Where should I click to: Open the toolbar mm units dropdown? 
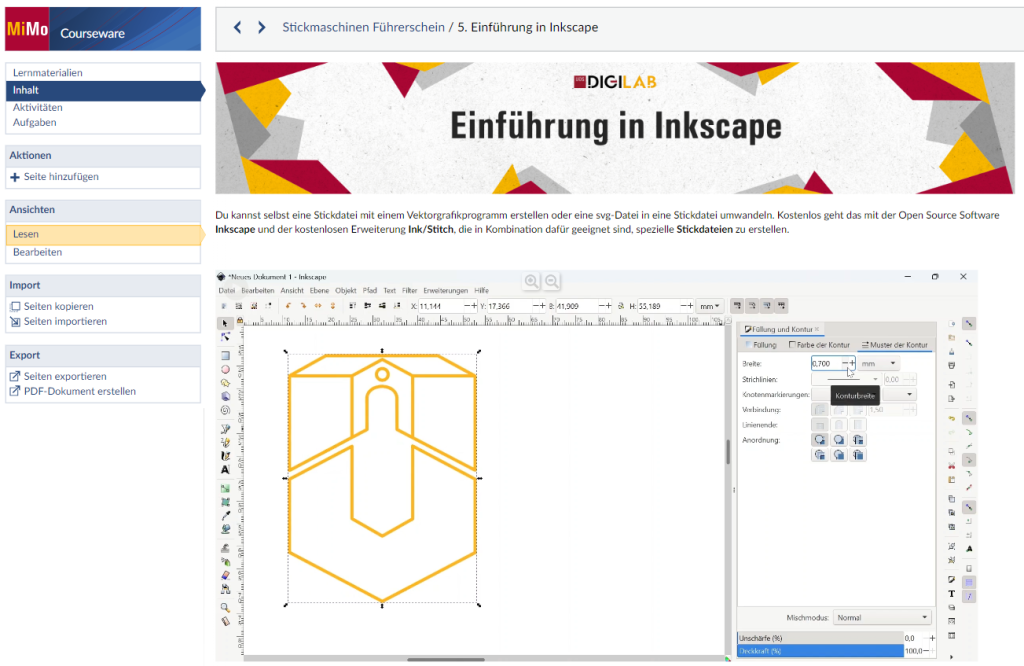(709, 306)
